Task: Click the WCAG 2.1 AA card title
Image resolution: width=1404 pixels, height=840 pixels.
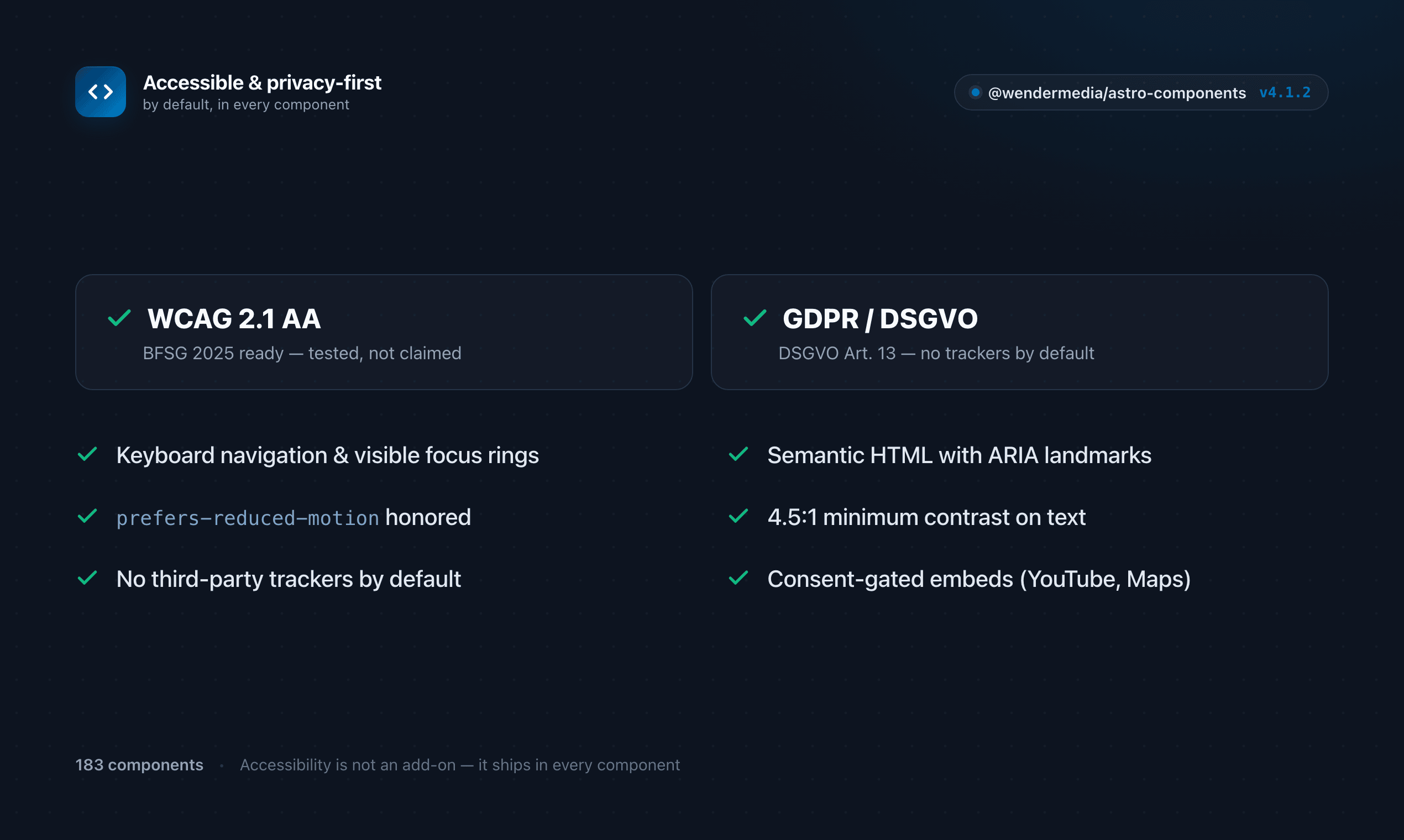Action: pos(234,319)
